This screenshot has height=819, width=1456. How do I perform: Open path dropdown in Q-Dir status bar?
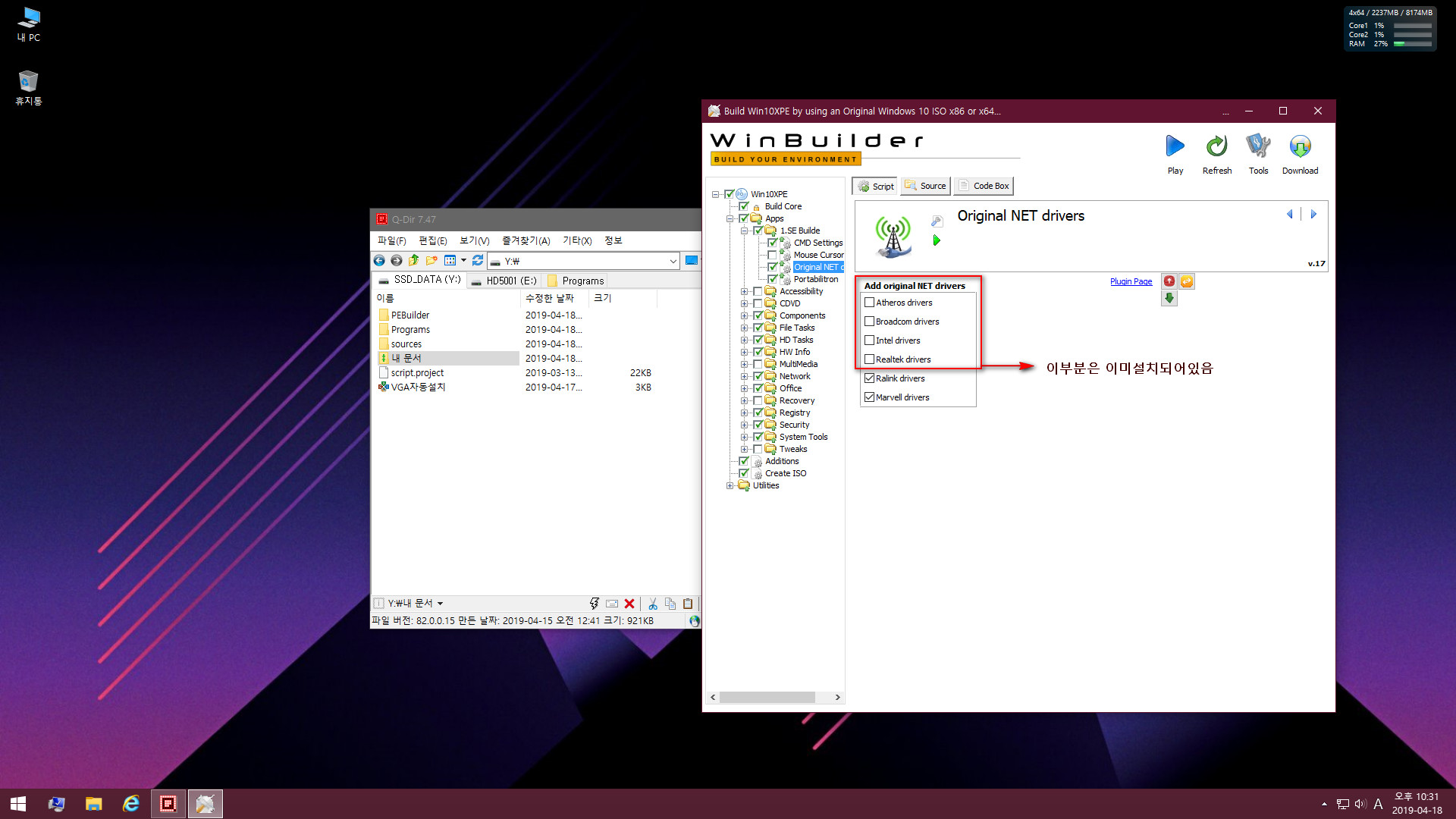tap(440, 604)
